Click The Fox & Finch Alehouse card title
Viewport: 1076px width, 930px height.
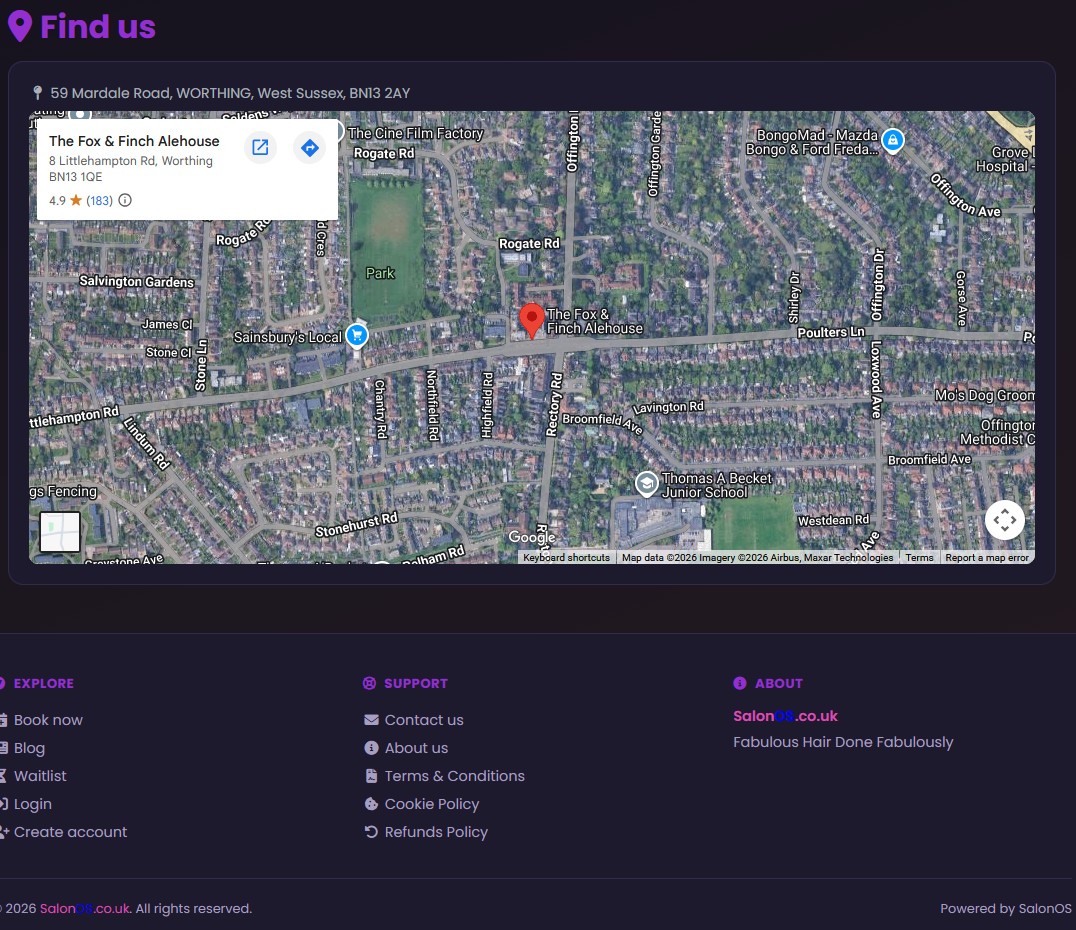point(134,141)
